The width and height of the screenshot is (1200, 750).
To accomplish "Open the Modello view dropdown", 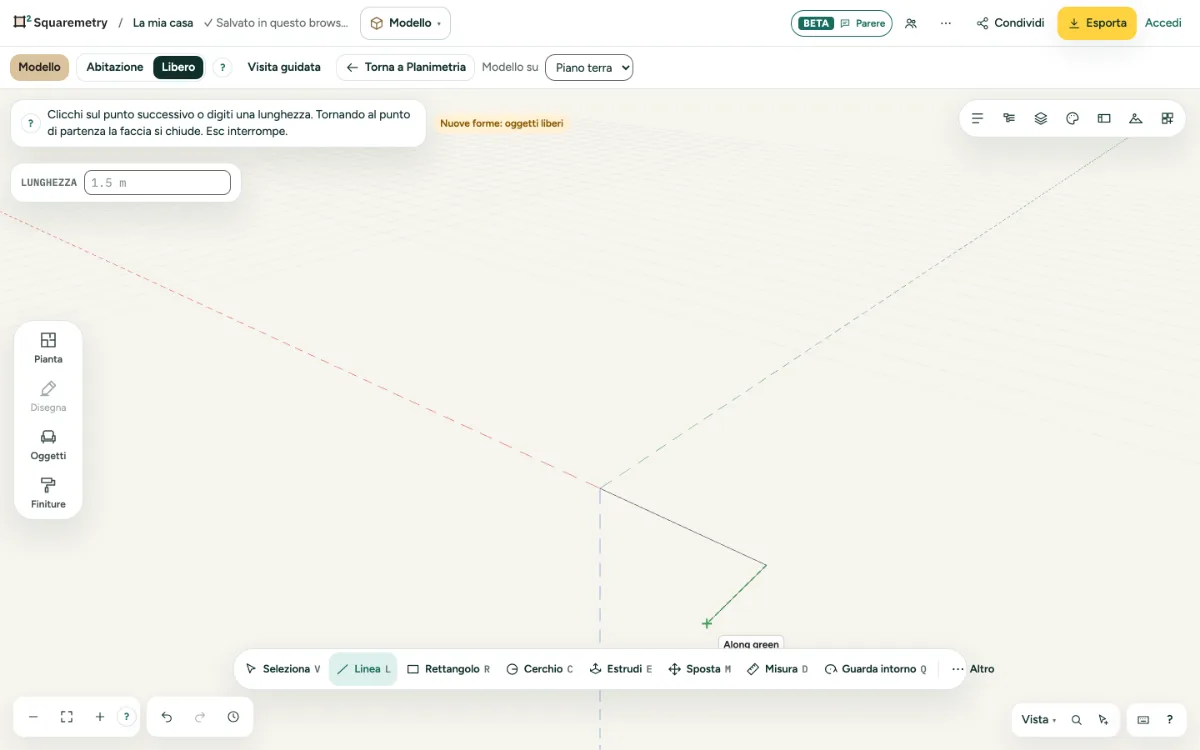I will (405, 23).
